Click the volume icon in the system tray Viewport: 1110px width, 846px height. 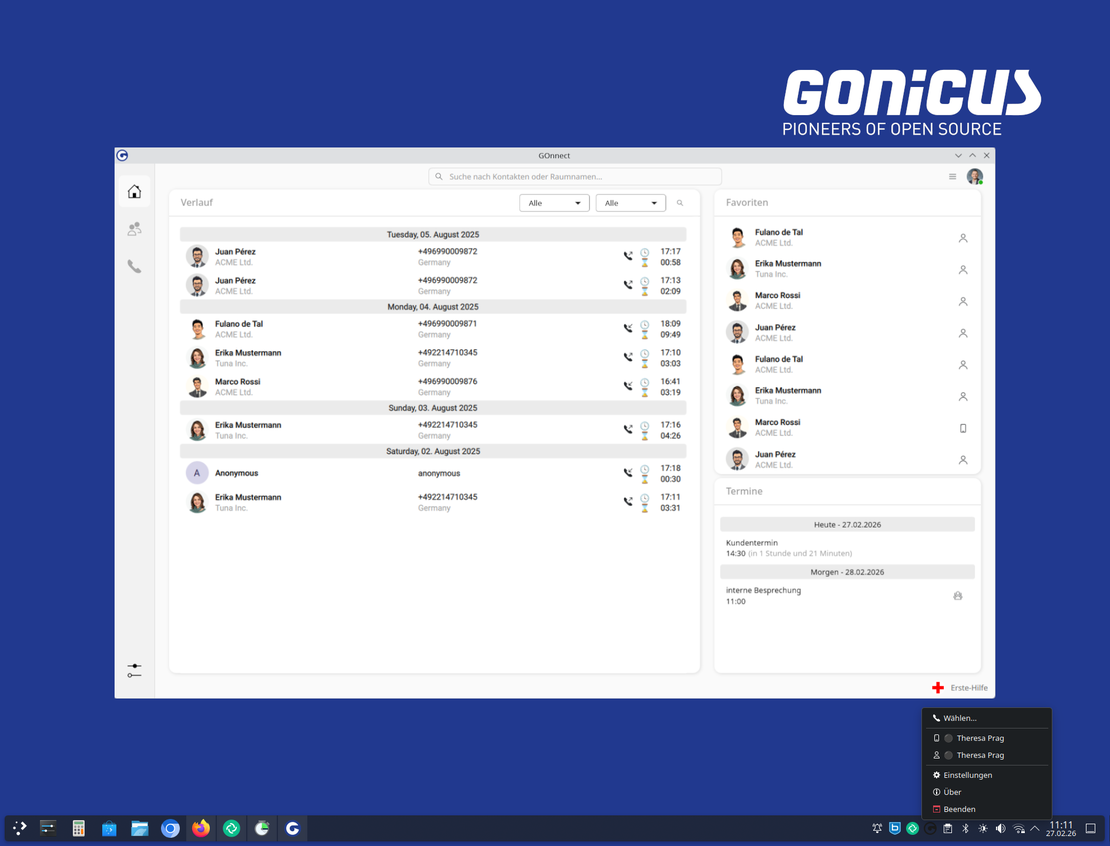pyautogui.click(x=1000, y=828)
